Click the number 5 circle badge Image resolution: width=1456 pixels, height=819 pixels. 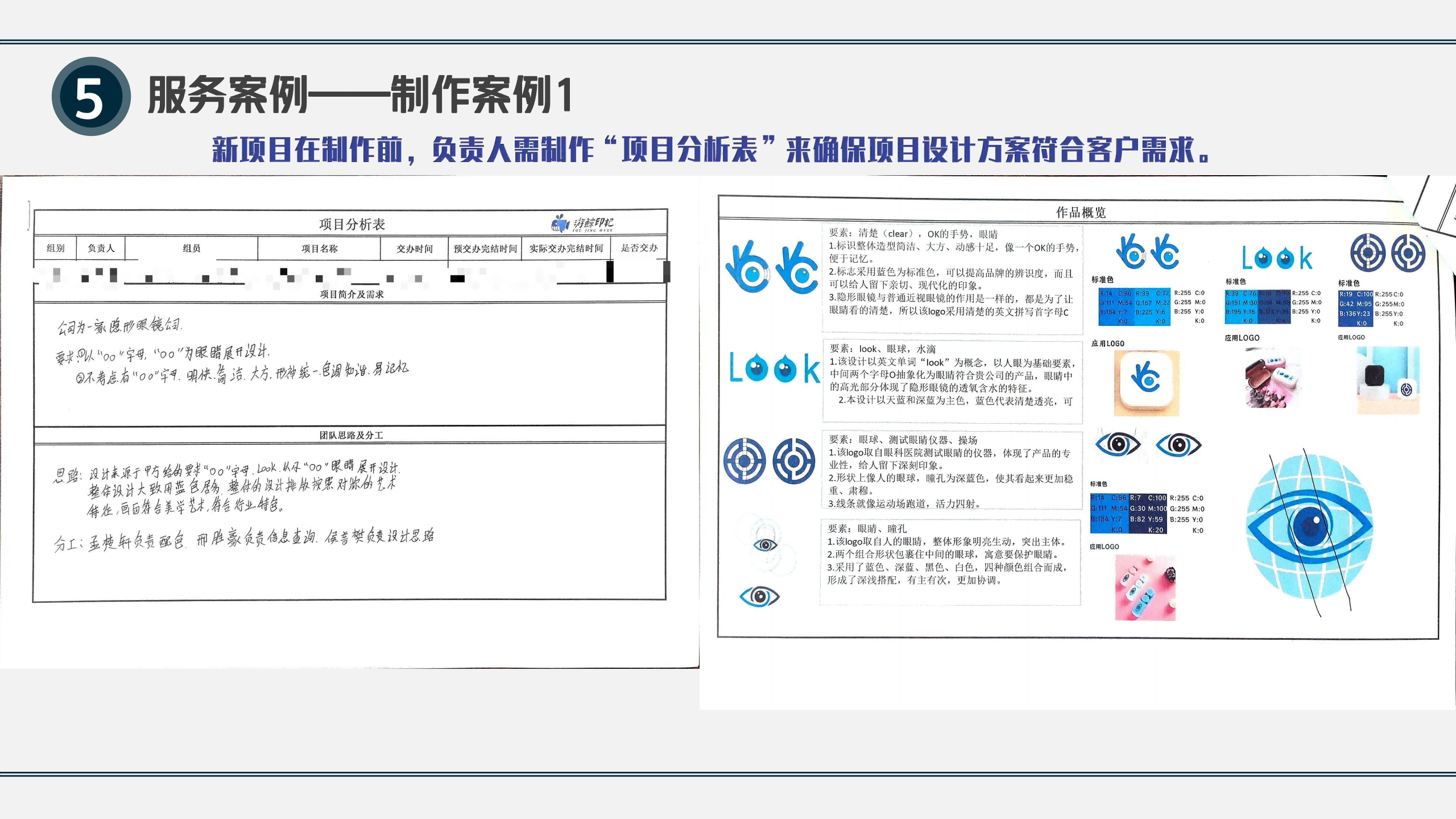tap(91, 96)
